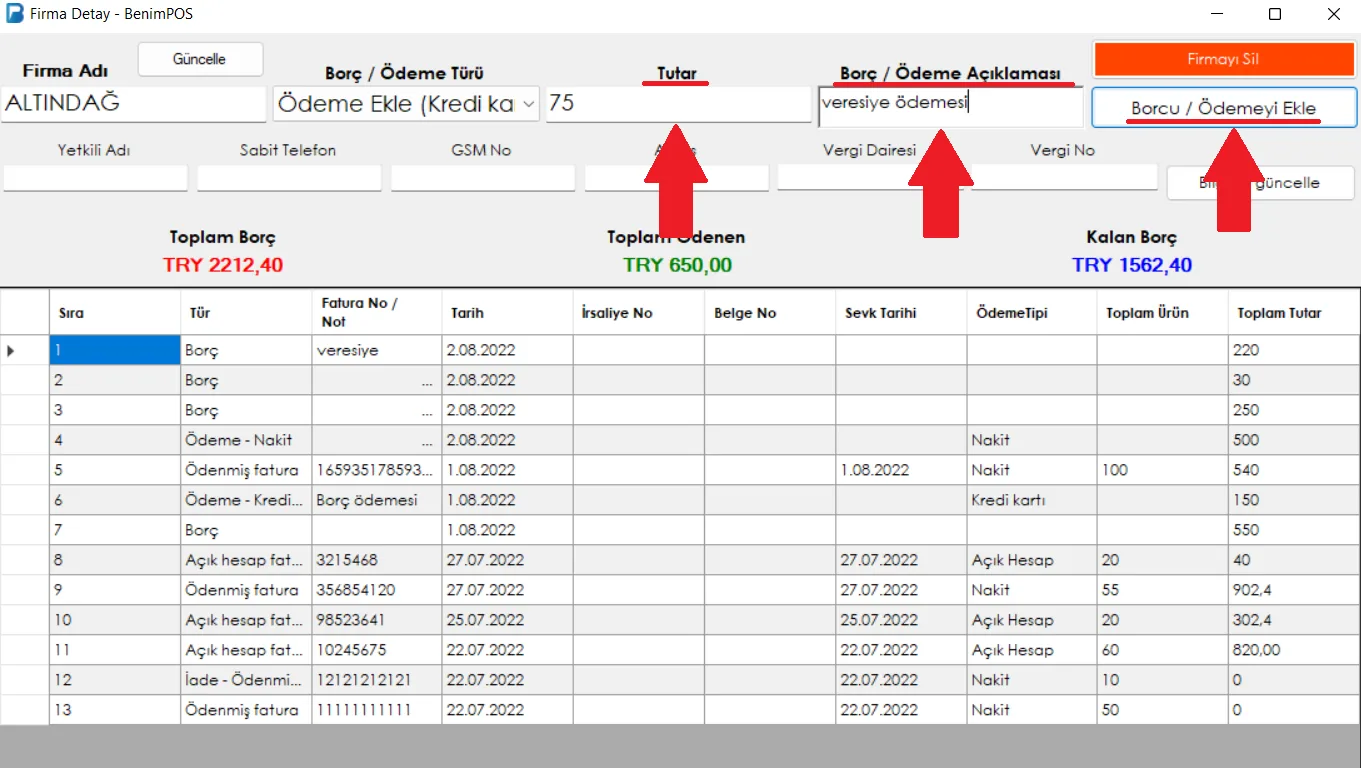Click the Tarih column header
This screenshot has width=1361, height=768.
[x=508, y=313]
